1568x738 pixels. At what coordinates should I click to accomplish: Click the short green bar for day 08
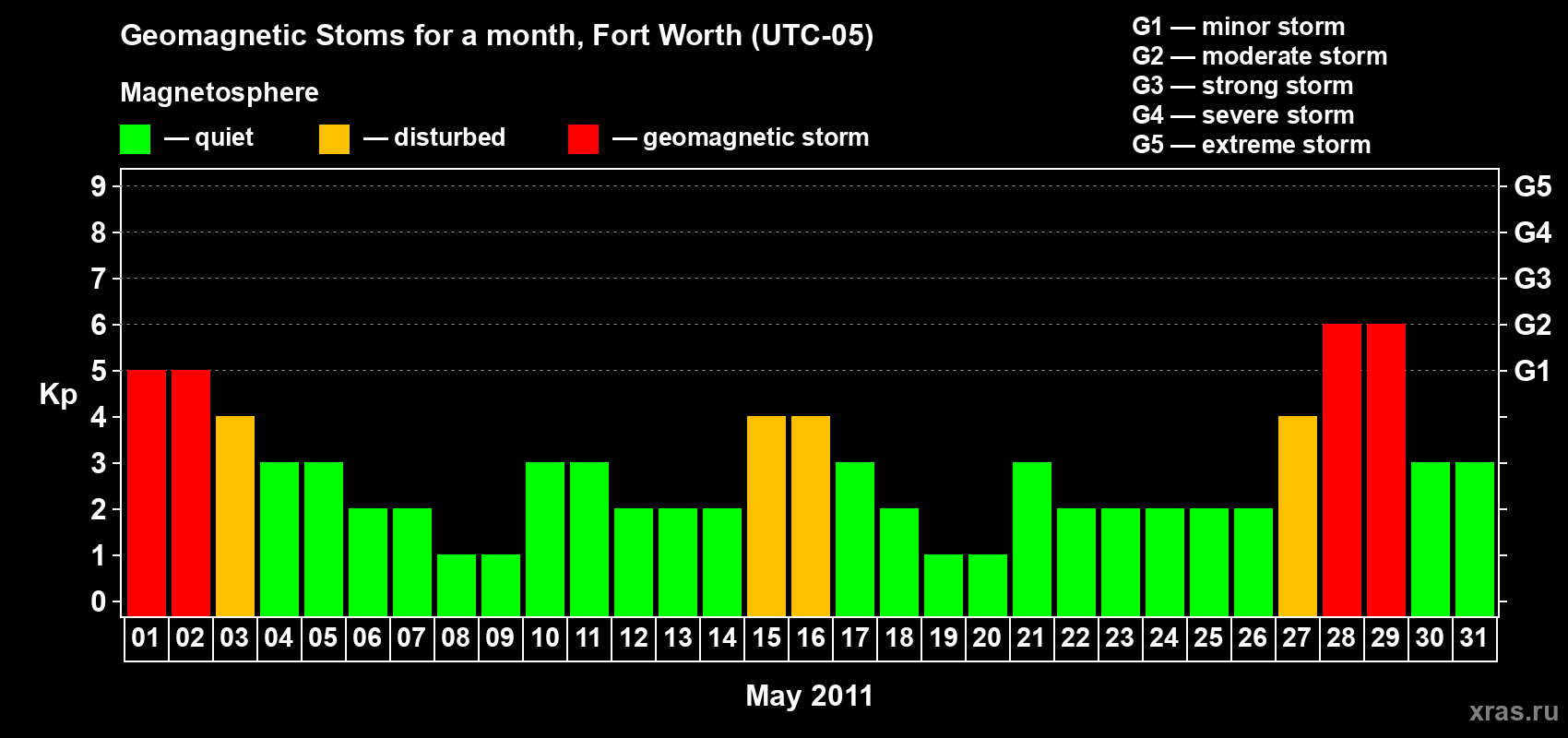[x=457, y=585]
